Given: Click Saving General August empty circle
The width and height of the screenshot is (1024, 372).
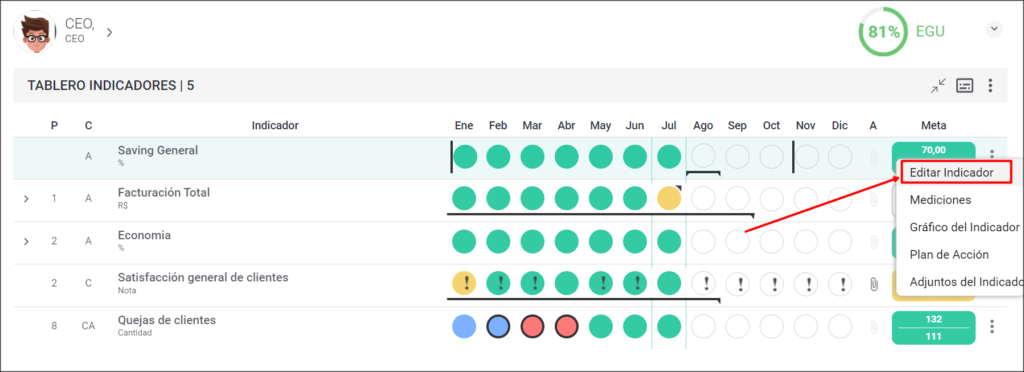Looking at the screenshot, I should [703, 157].
